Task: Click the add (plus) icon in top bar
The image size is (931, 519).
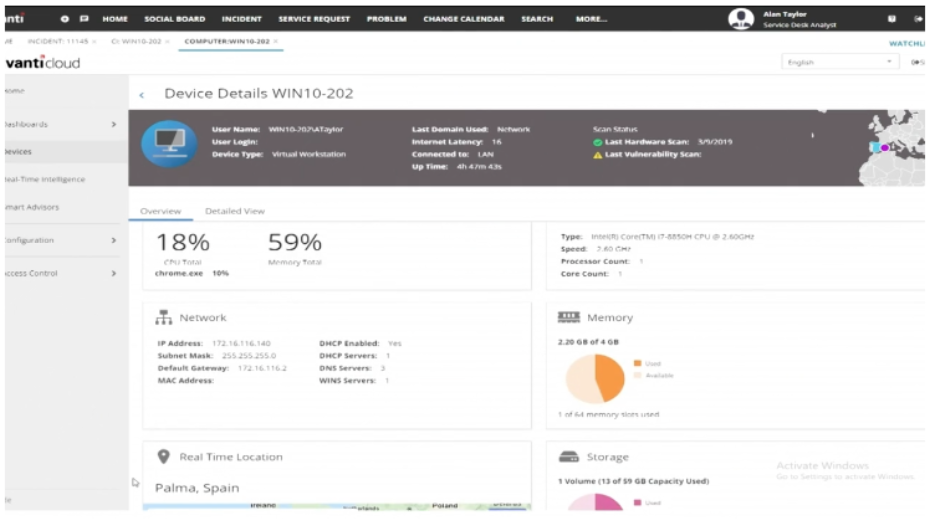Action: 64,19
